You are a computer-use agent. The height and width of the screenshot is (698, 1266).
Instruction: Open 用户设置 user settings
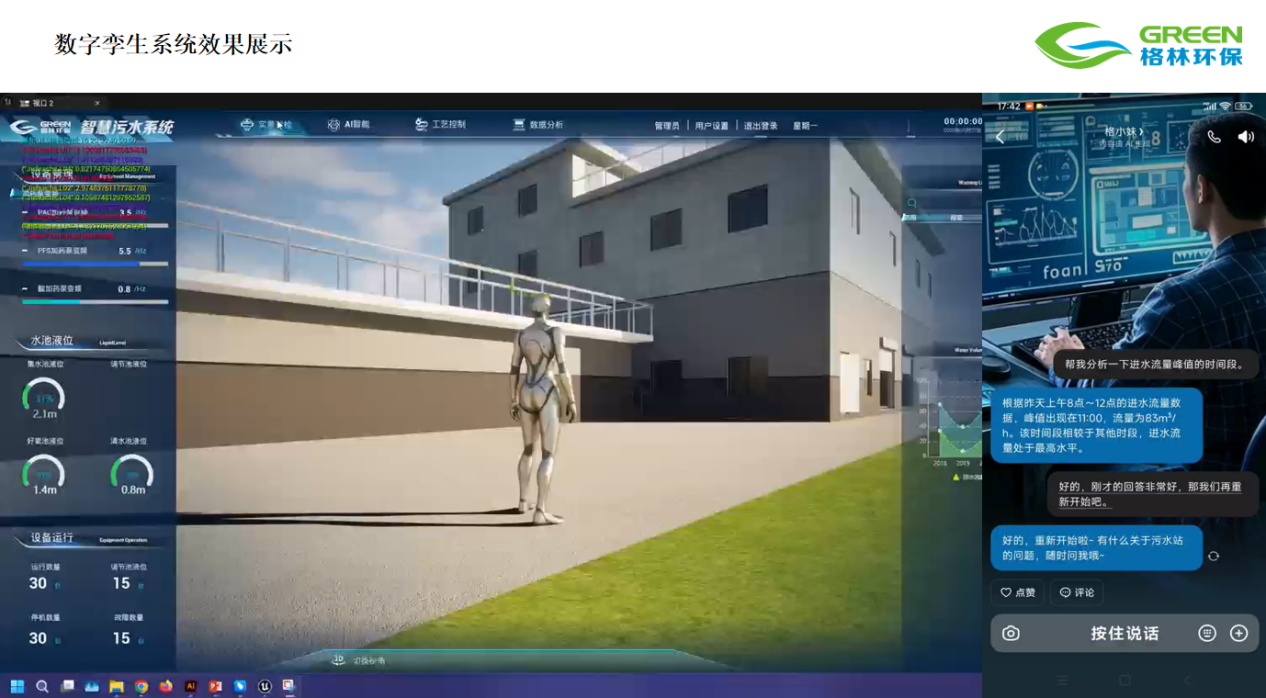click(711, 126)
